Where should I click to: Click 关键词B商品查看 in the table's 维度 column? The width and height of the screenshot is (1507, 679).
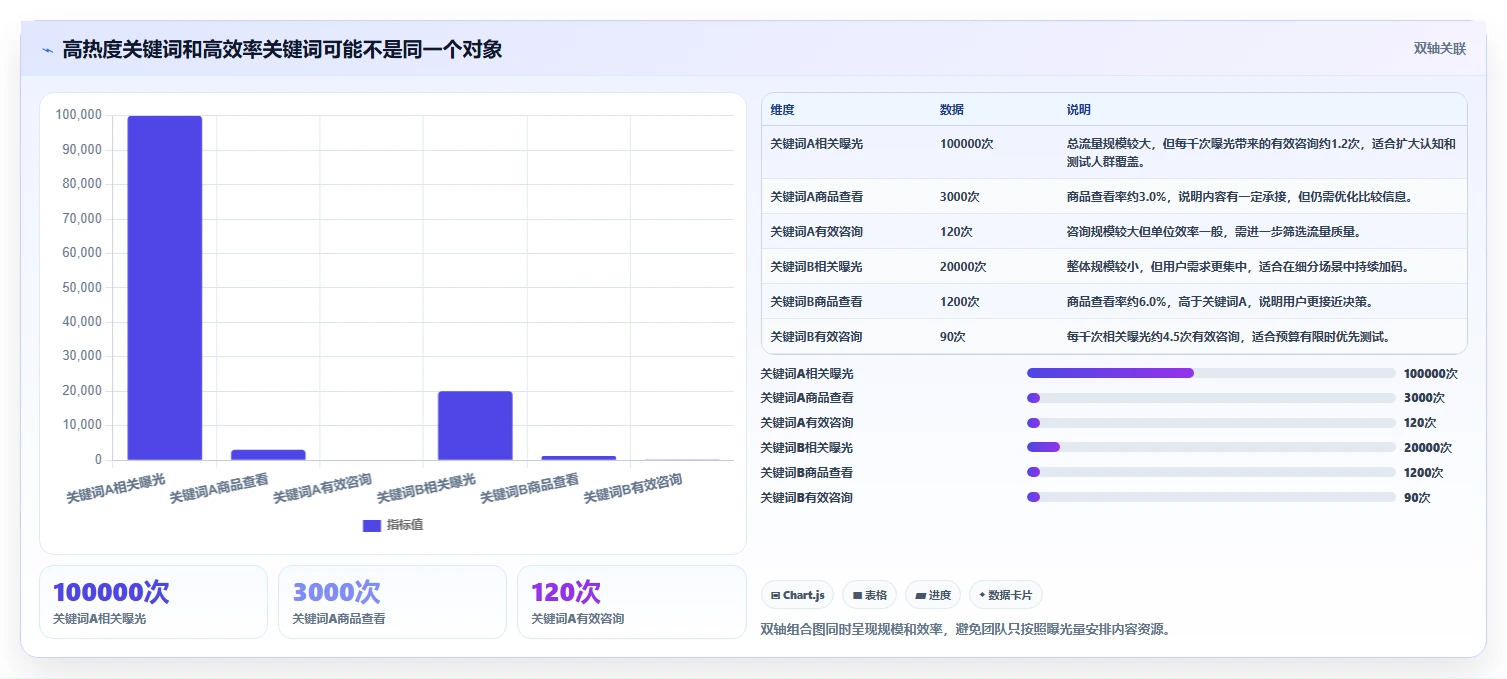point(816,302)
